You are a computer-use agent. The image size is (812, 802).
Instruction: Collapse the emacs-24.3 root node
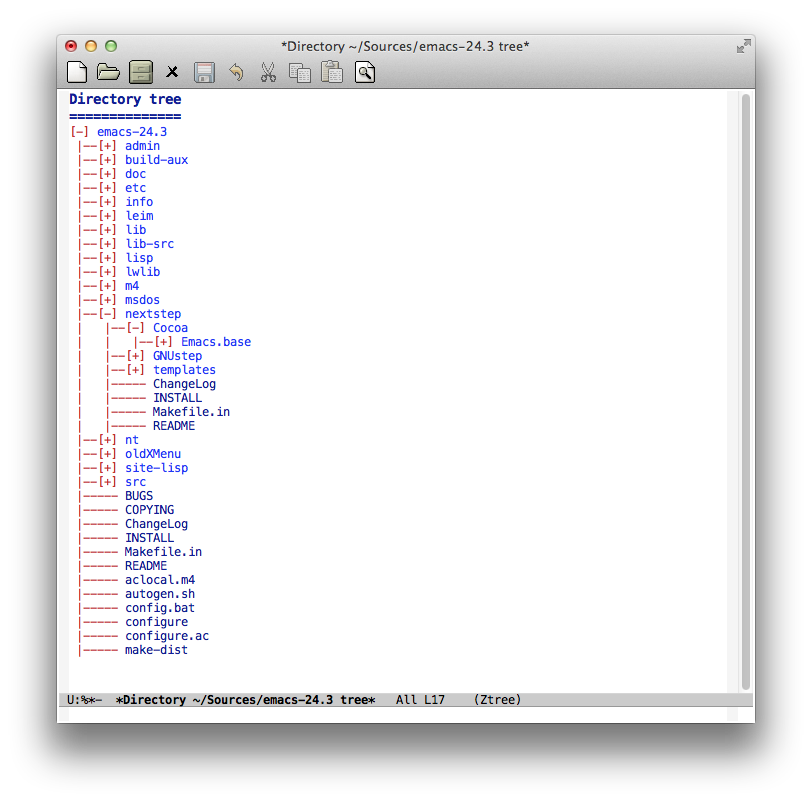pos(79,132)
